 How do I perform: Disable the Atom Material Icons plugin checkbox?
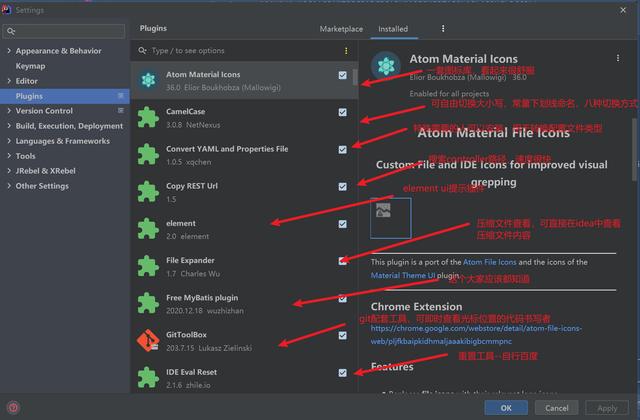342,75
